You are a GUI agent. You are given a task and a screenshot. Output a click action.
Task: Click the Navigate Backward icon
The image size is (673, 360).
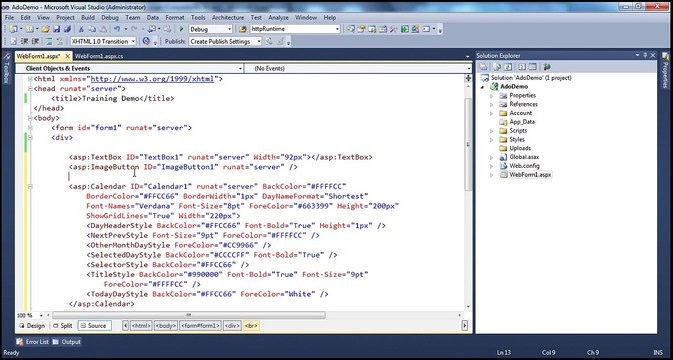click(152, 29)
